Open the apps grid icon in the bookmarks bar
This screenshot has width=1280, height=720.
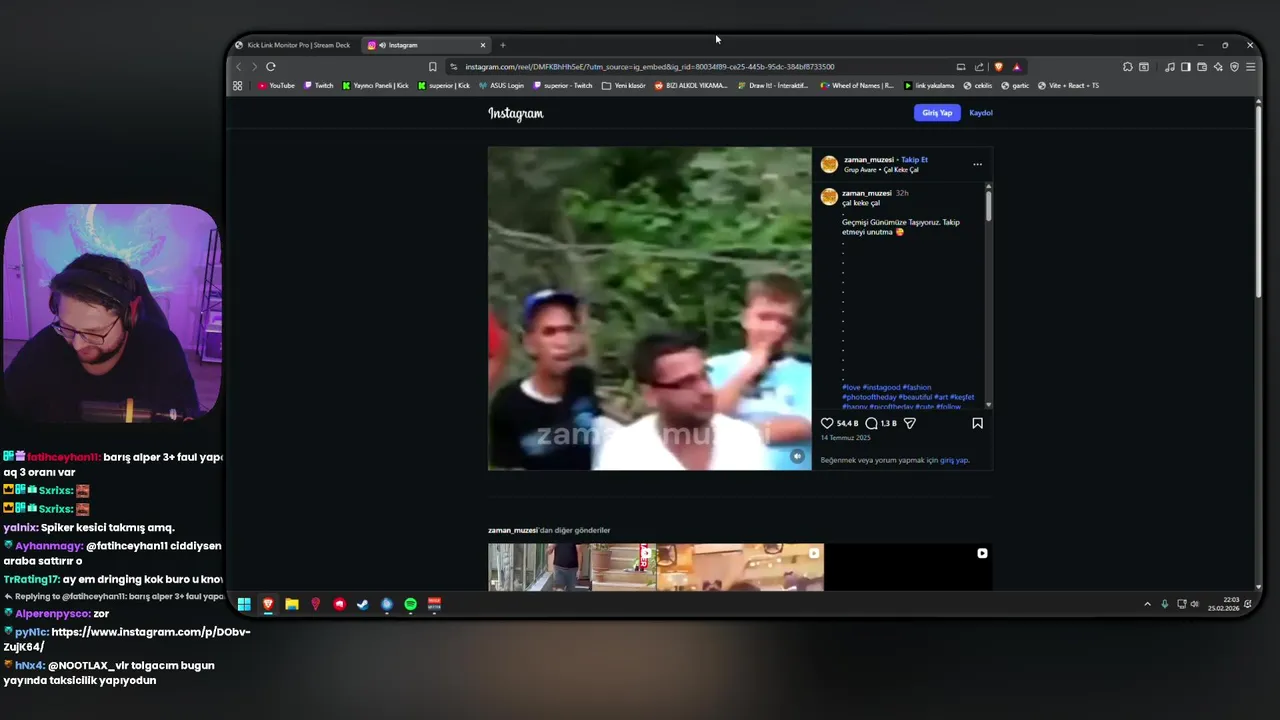(x=237, y=86)
